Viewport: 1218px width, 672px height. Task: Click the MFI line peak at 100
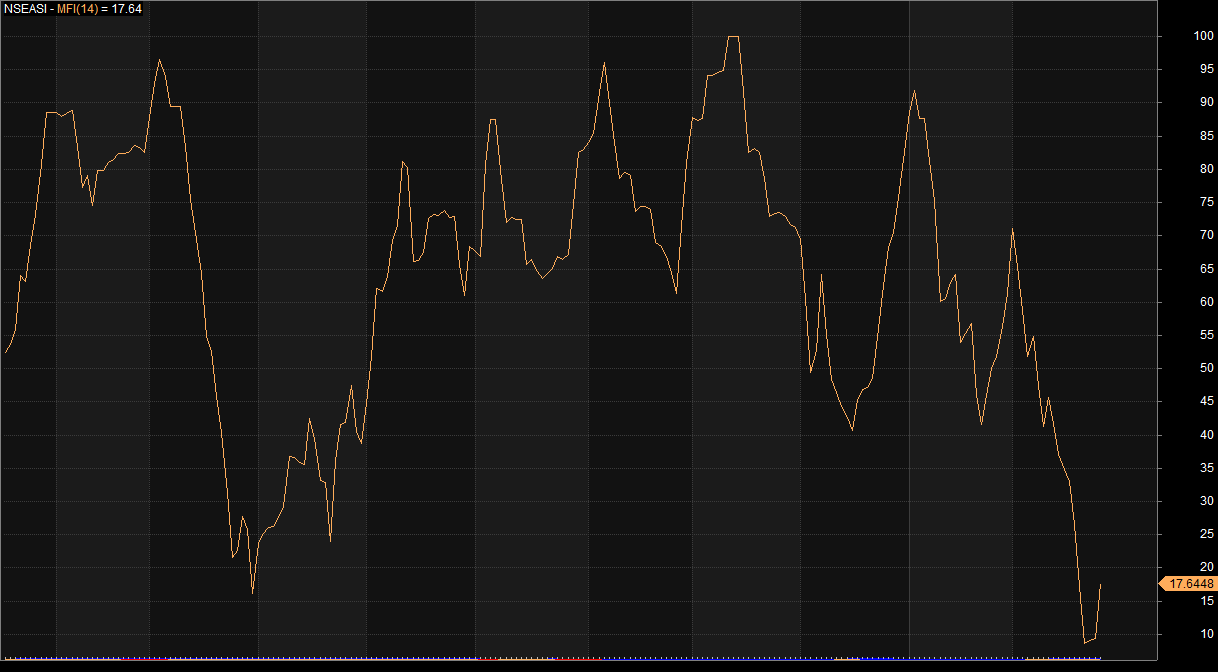pyautogui.click(x=733, y=37)
